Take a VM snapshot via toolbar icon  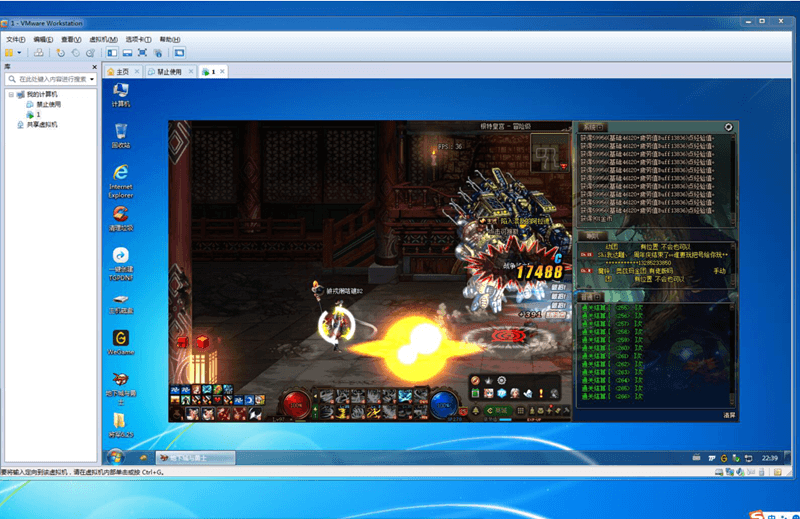(60, 53)
